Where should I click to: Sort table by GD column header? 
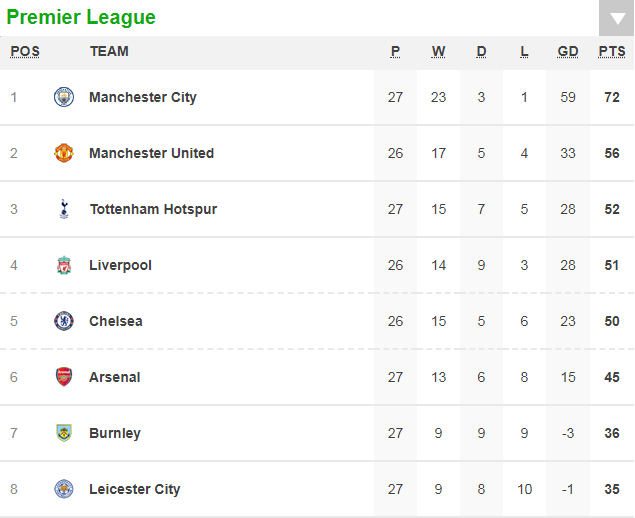(568, 52)
